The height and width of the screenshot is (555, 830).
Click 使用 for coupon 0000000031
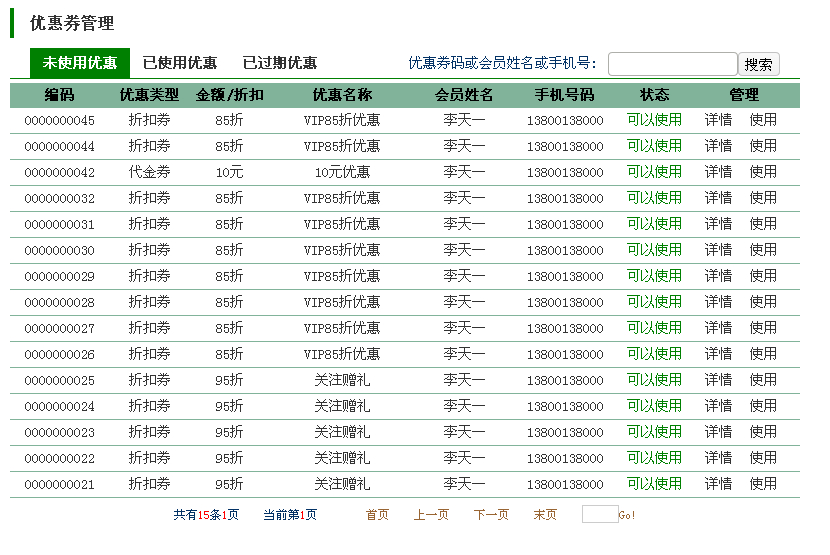coord(763,224)
